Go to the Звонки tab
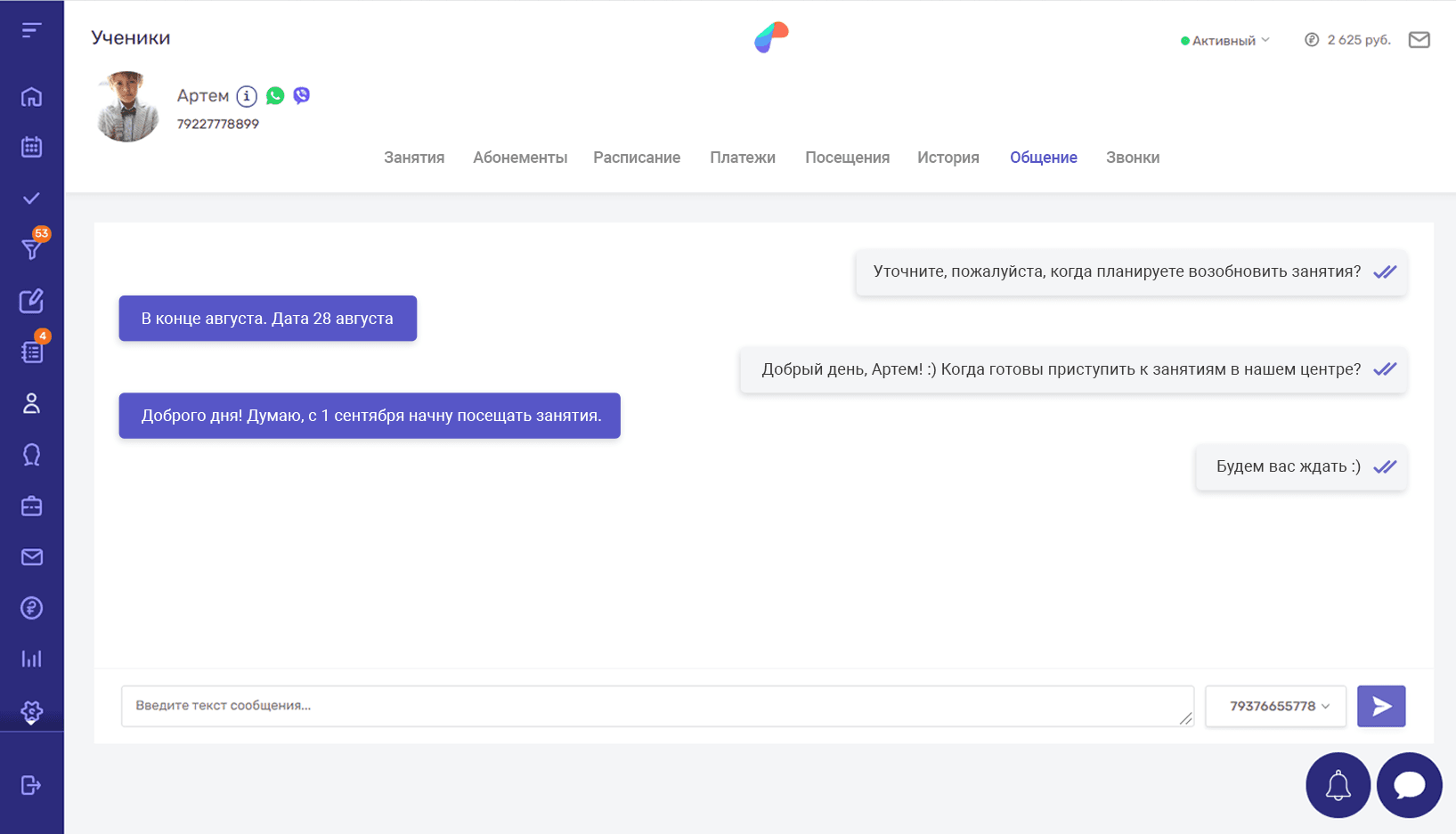This screenshot has width=1456, height=834. coord(1132,158)
